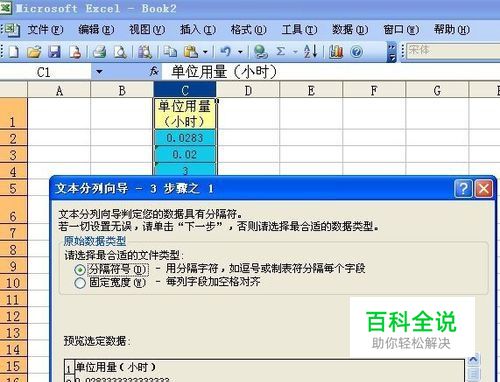Select row 2 header
Screen dimensions: 500x382
tap(13, 138)
